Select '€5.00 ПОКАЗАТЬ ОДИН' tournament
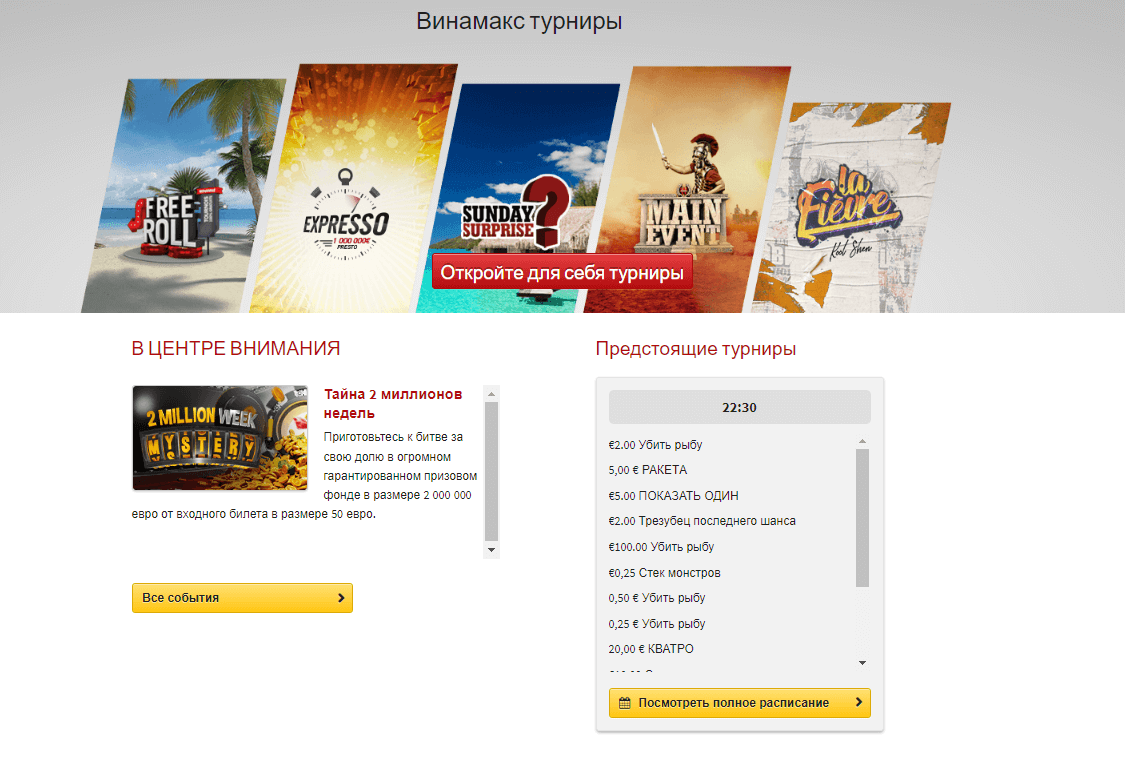The height and width of the screenshot is (769, 1125). pyautogui.click(x=673, y=496)
